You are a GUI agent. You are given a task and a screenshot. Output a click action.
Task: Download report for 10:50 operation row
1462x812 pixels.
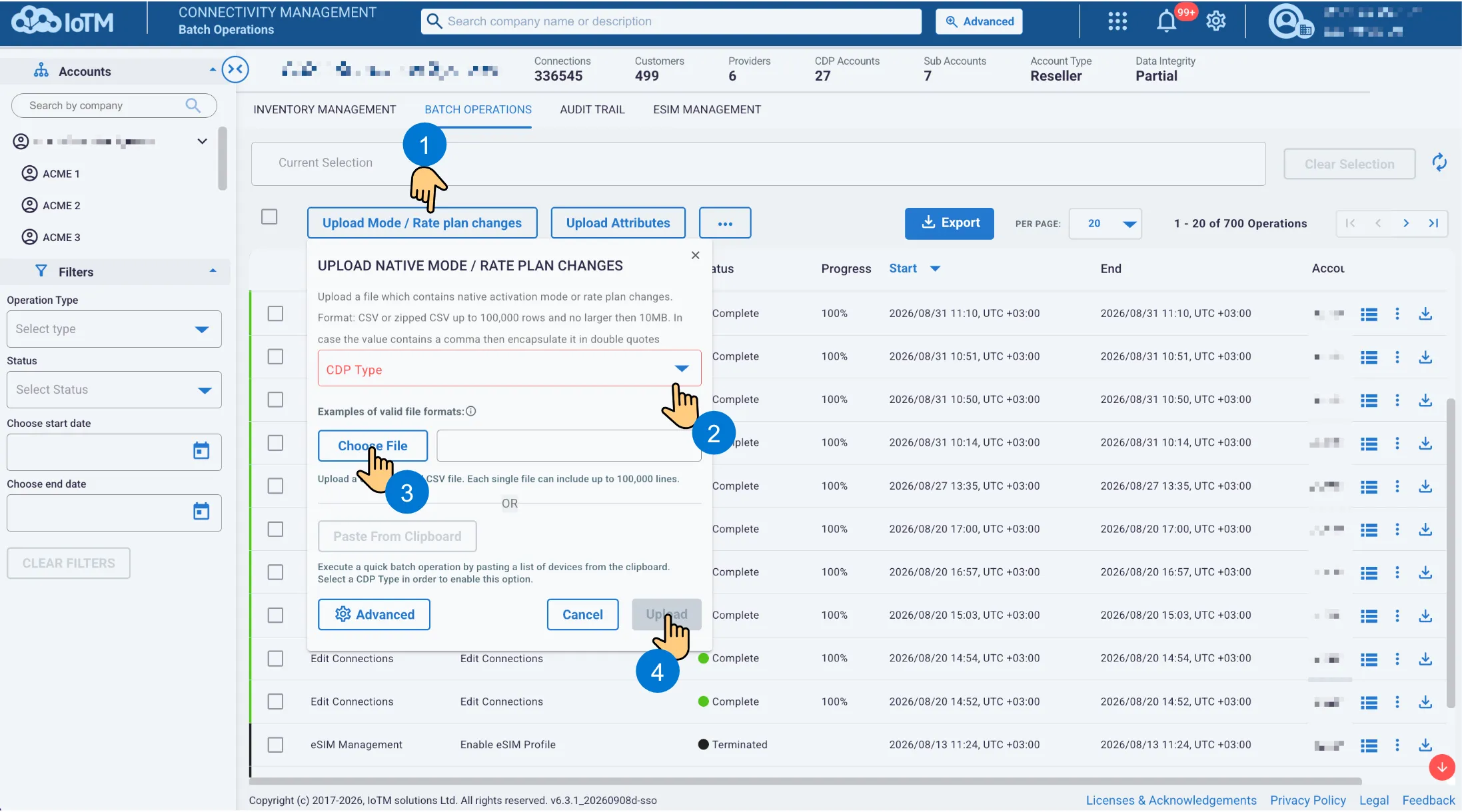click(x=1425, y=400)
